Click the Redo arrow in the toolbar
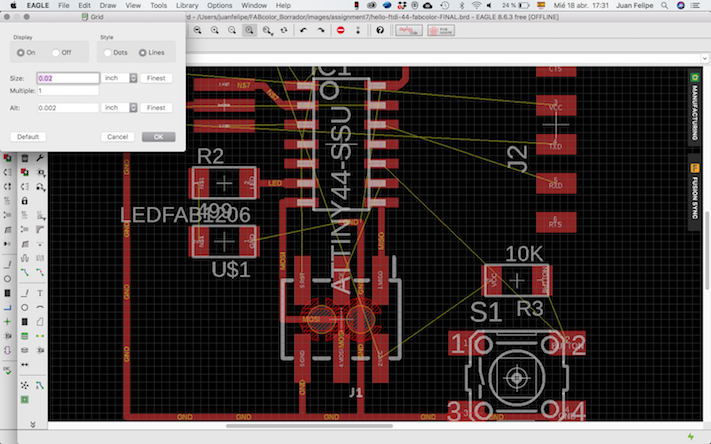This screenshot has width=711, height=444. coord(320,31)
